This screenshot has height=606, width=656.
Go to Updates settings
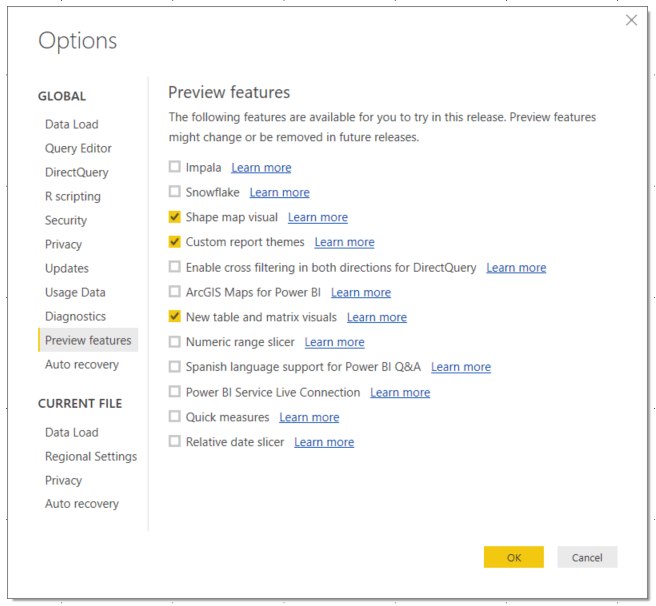(x=67, y=268)
